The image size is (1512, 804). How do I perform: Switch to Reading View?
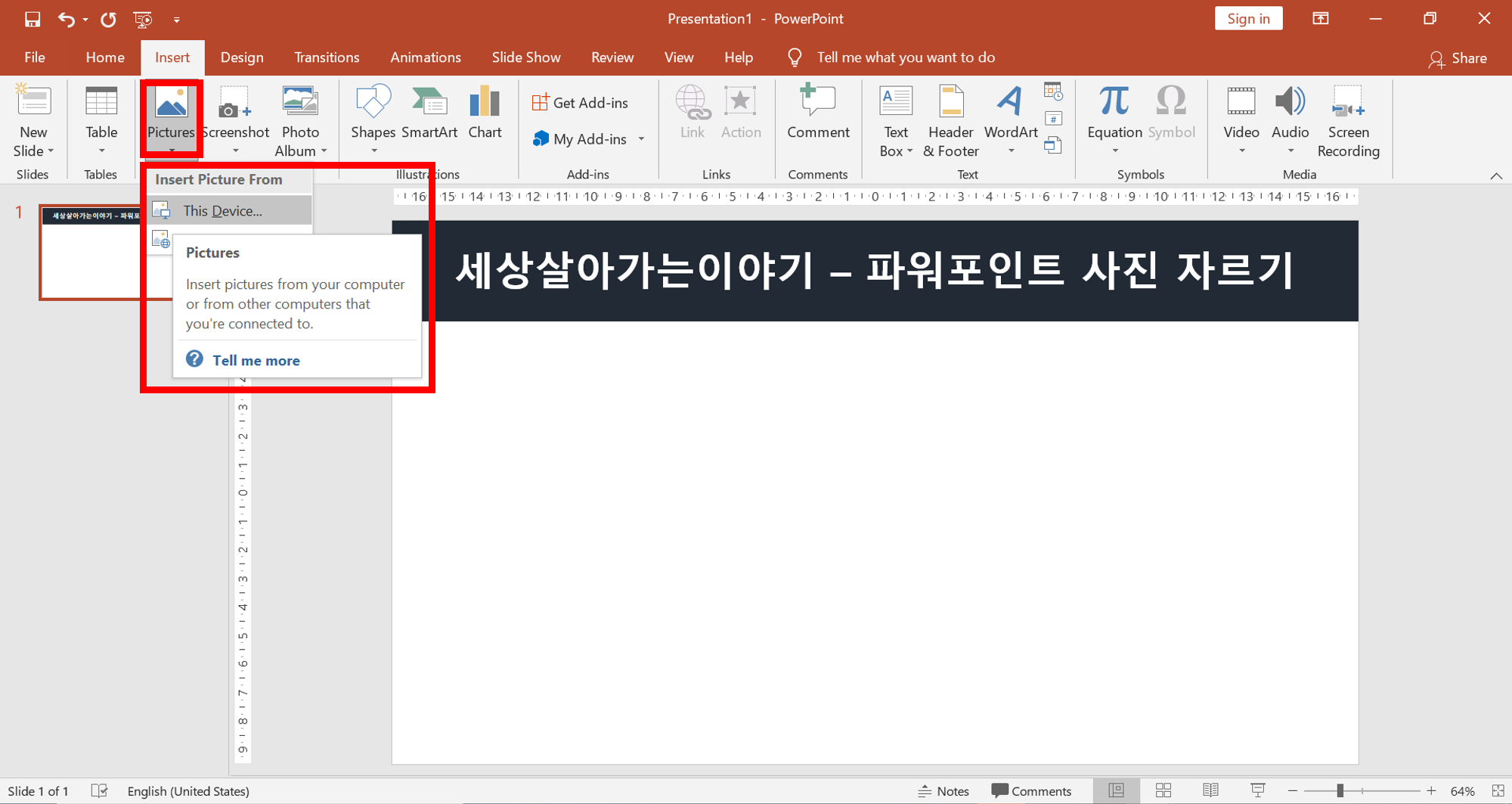pos(1210,790)
